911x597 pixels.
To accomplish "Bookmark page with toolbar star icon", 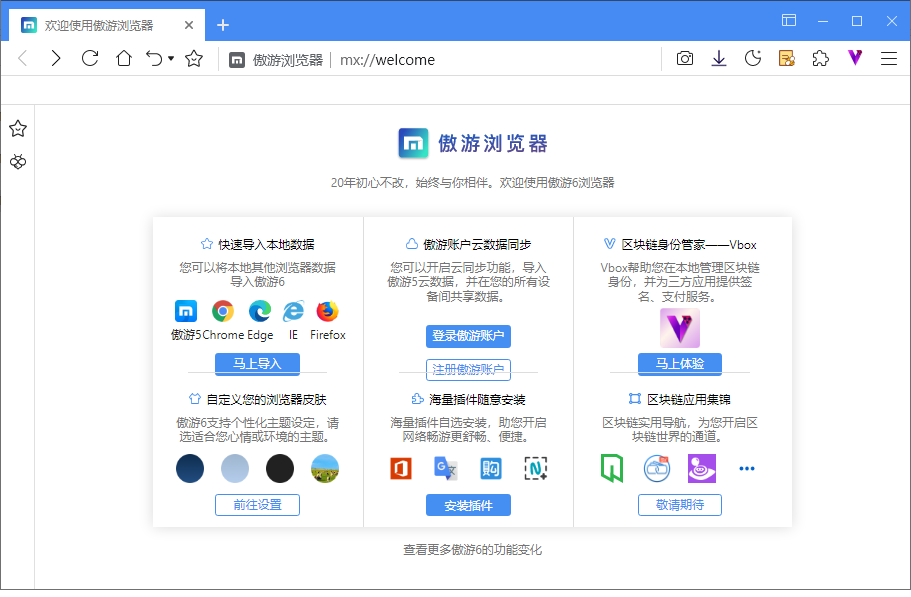I will click(x=194, y=59).
